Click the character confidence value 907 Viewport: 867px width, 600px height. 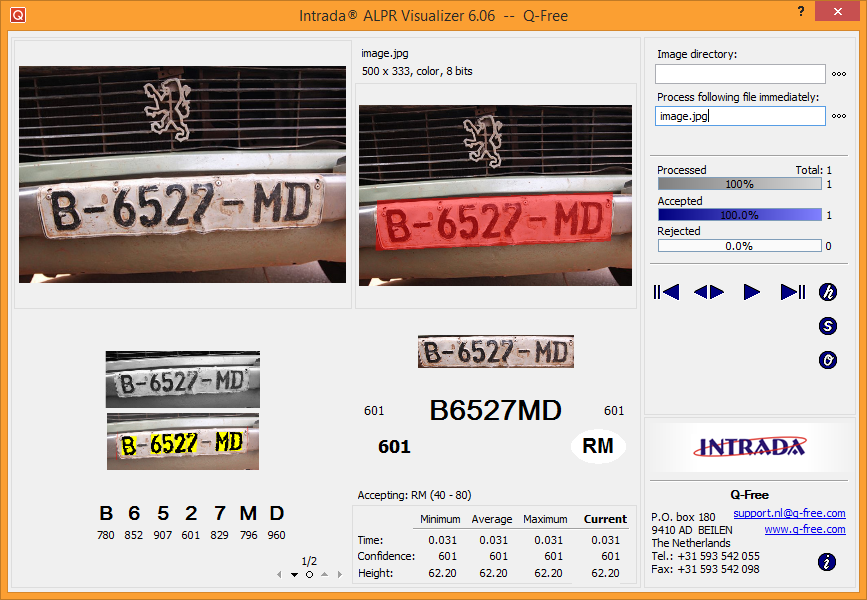[163, 535]
